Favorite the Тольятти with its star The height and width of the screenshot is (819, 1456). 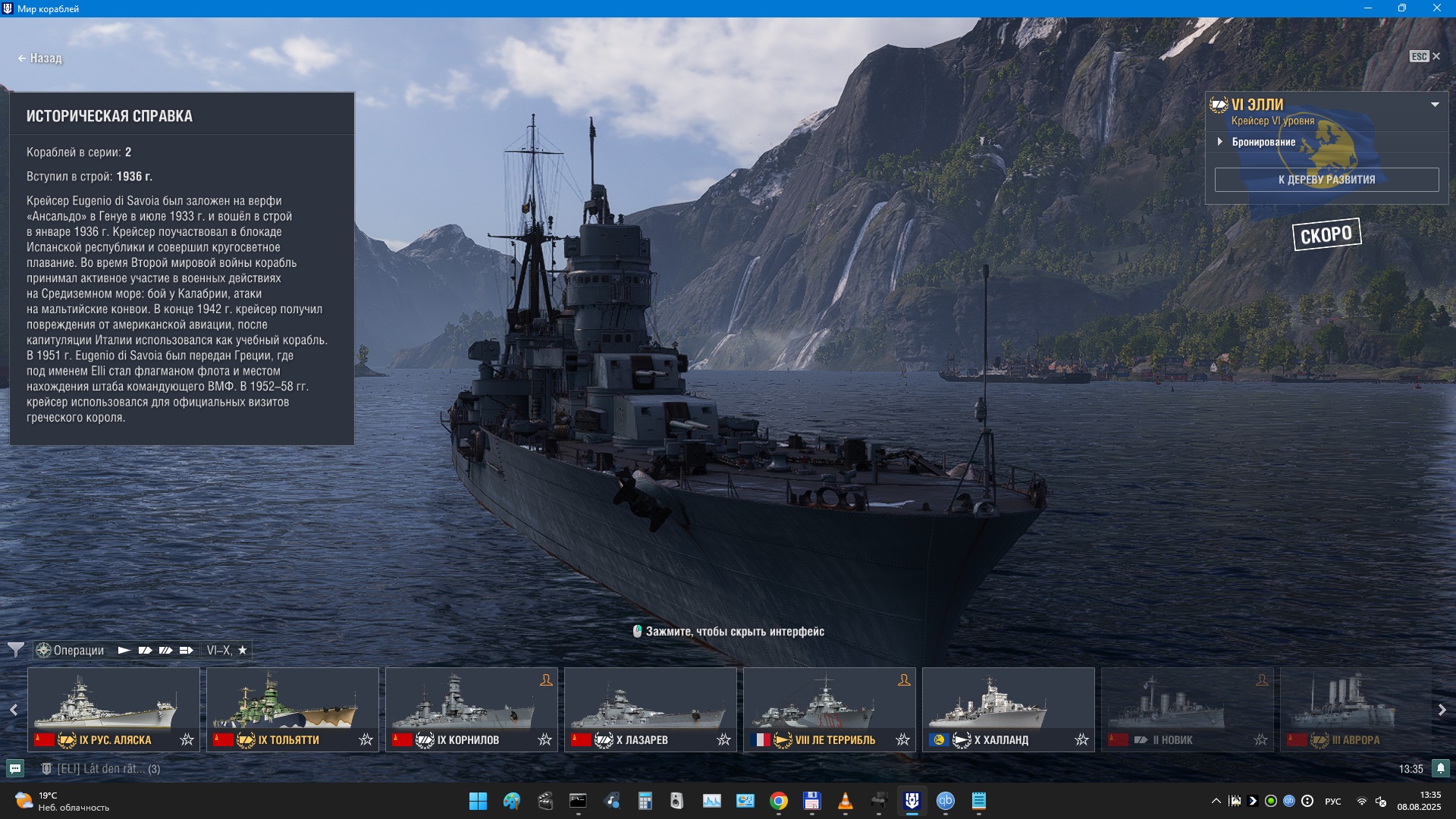pos(366,739)
